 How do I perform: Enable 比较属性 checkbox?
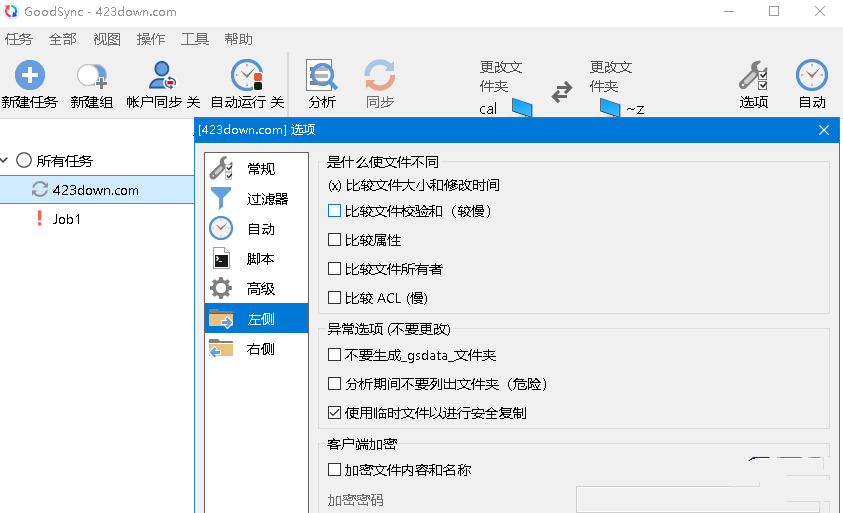pos(335,240)
